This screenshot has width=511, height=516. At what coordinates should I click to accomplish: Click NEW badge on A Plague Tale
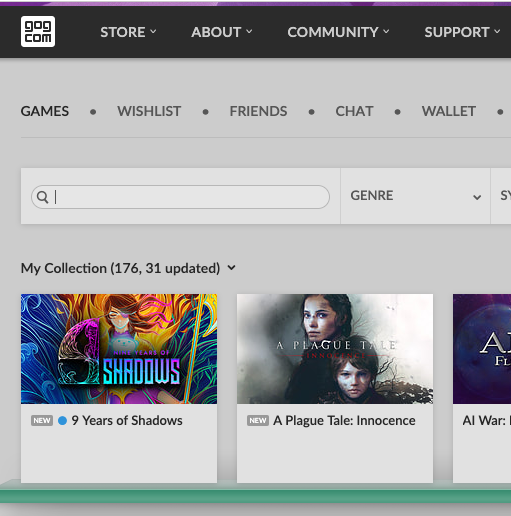258,421
